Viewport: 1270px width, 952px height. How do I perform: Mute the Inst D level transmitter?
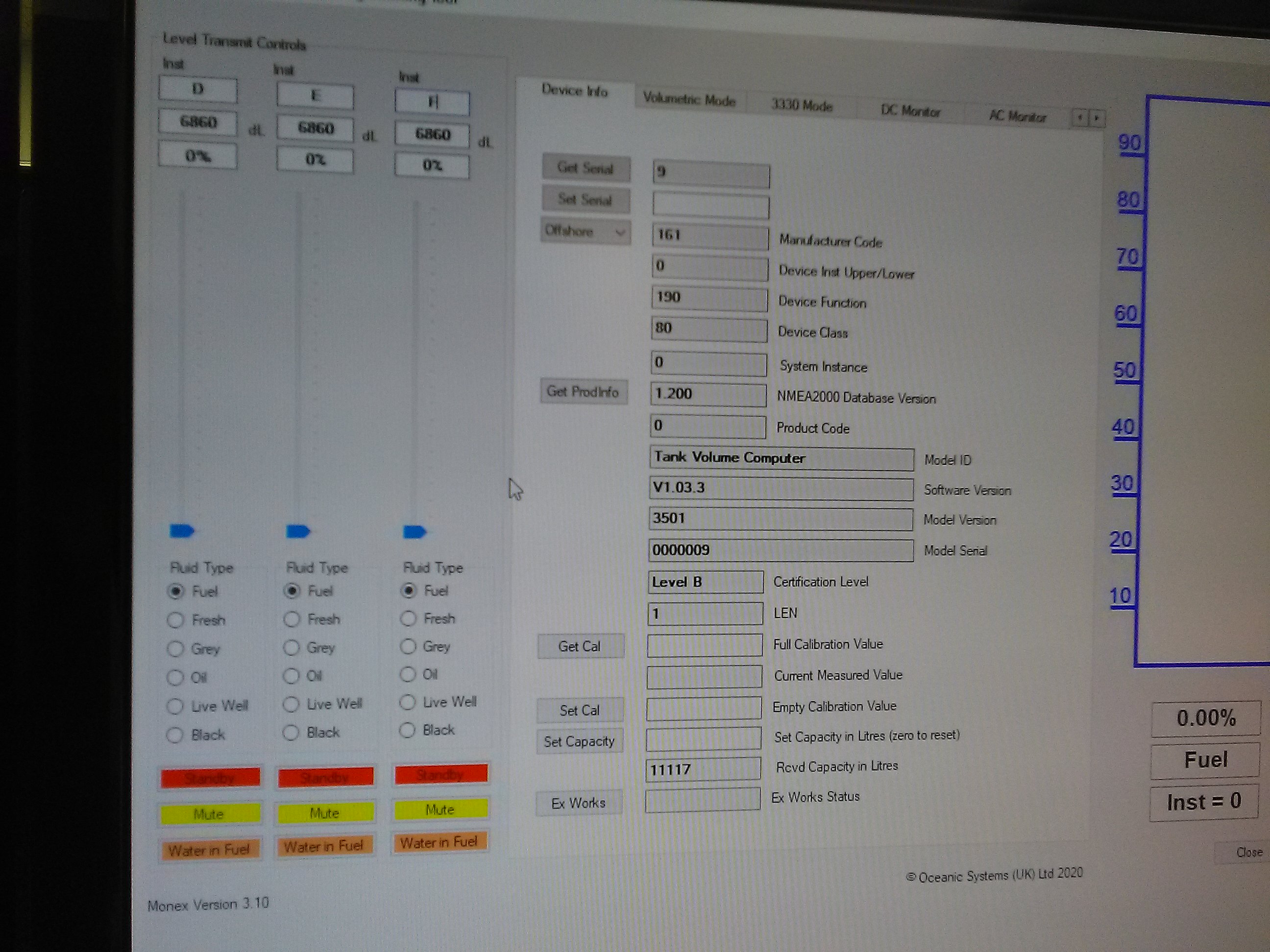pos(210,814)
